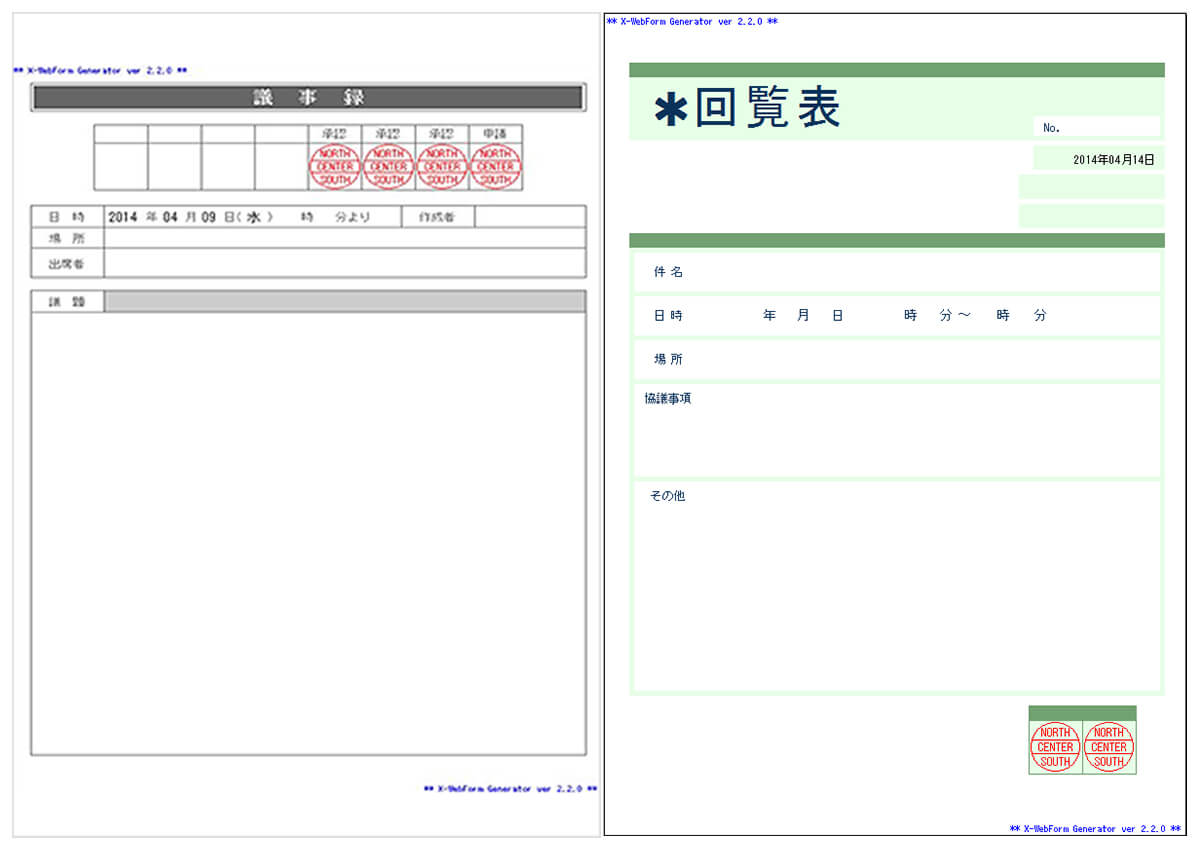Click the 承認 stamp next to the 申請 stamp
This screenshot has width=1200, height=849.
click(x=441, y=166)
